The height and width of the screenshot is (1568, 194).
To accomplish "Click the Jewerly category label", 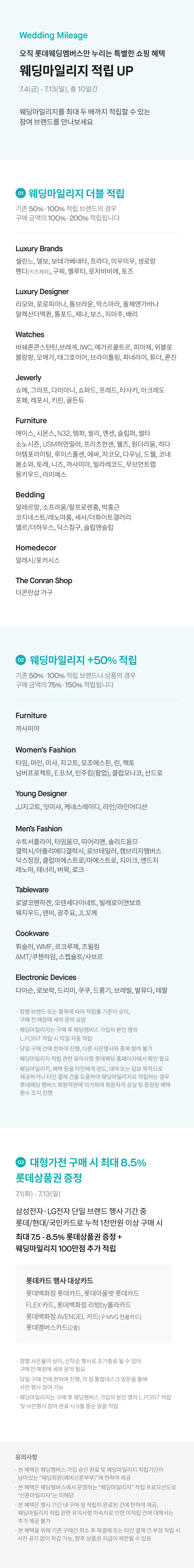I will (29, 377).
